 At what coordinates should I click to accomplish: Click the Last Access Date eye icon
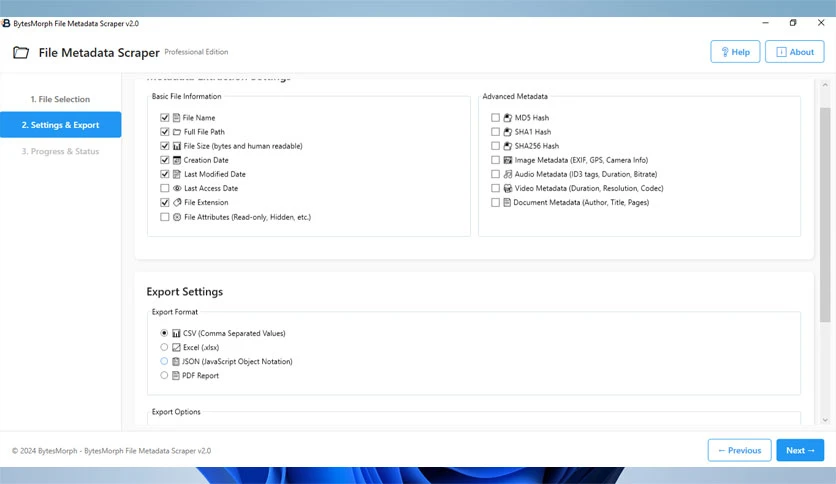point(177,188)
